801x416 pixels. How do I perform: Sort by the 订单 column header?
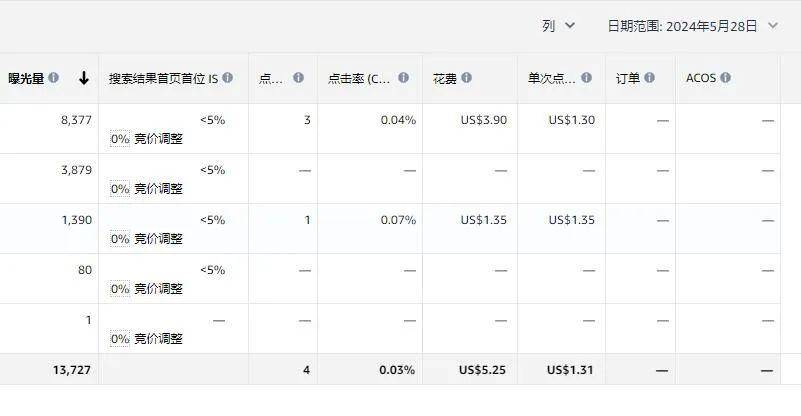(628, 78)
